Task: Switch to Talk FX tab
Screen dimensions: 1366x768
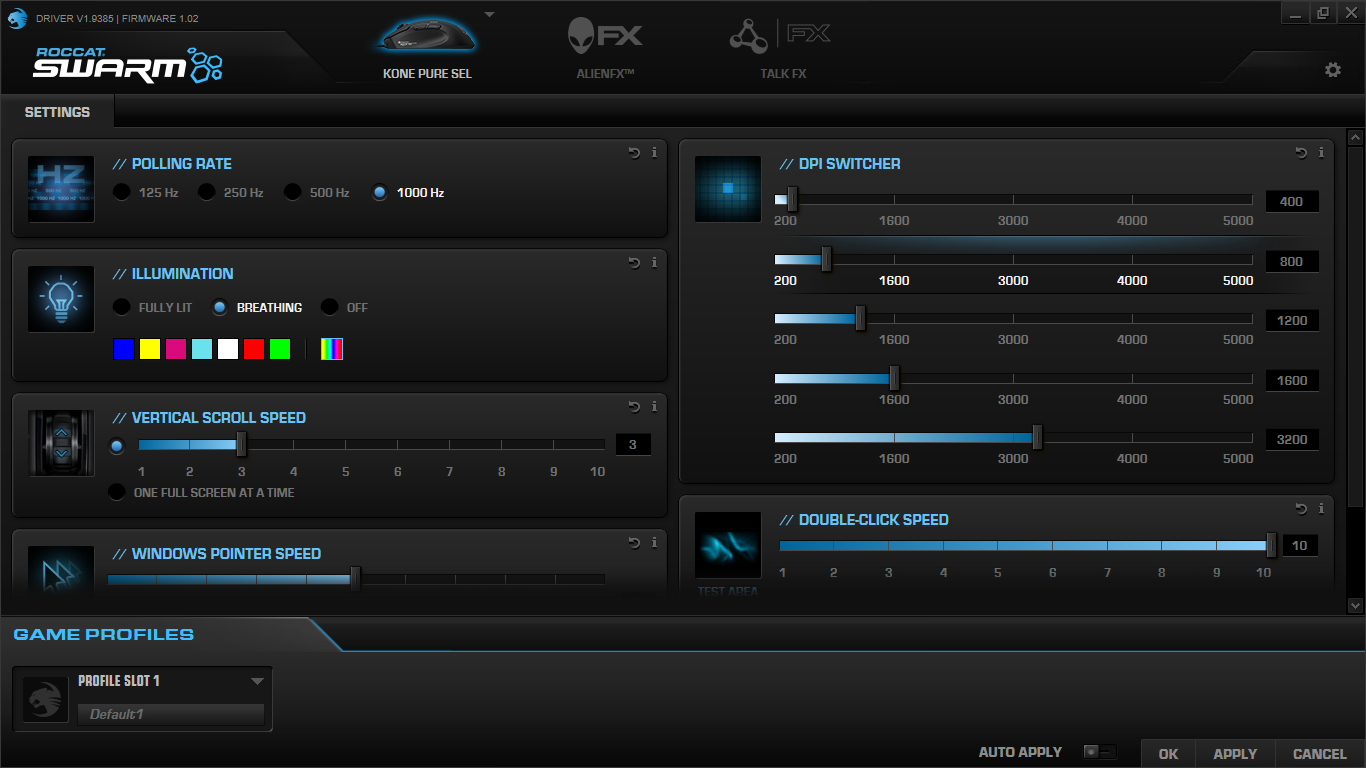Action: click(x=783, y=74)
